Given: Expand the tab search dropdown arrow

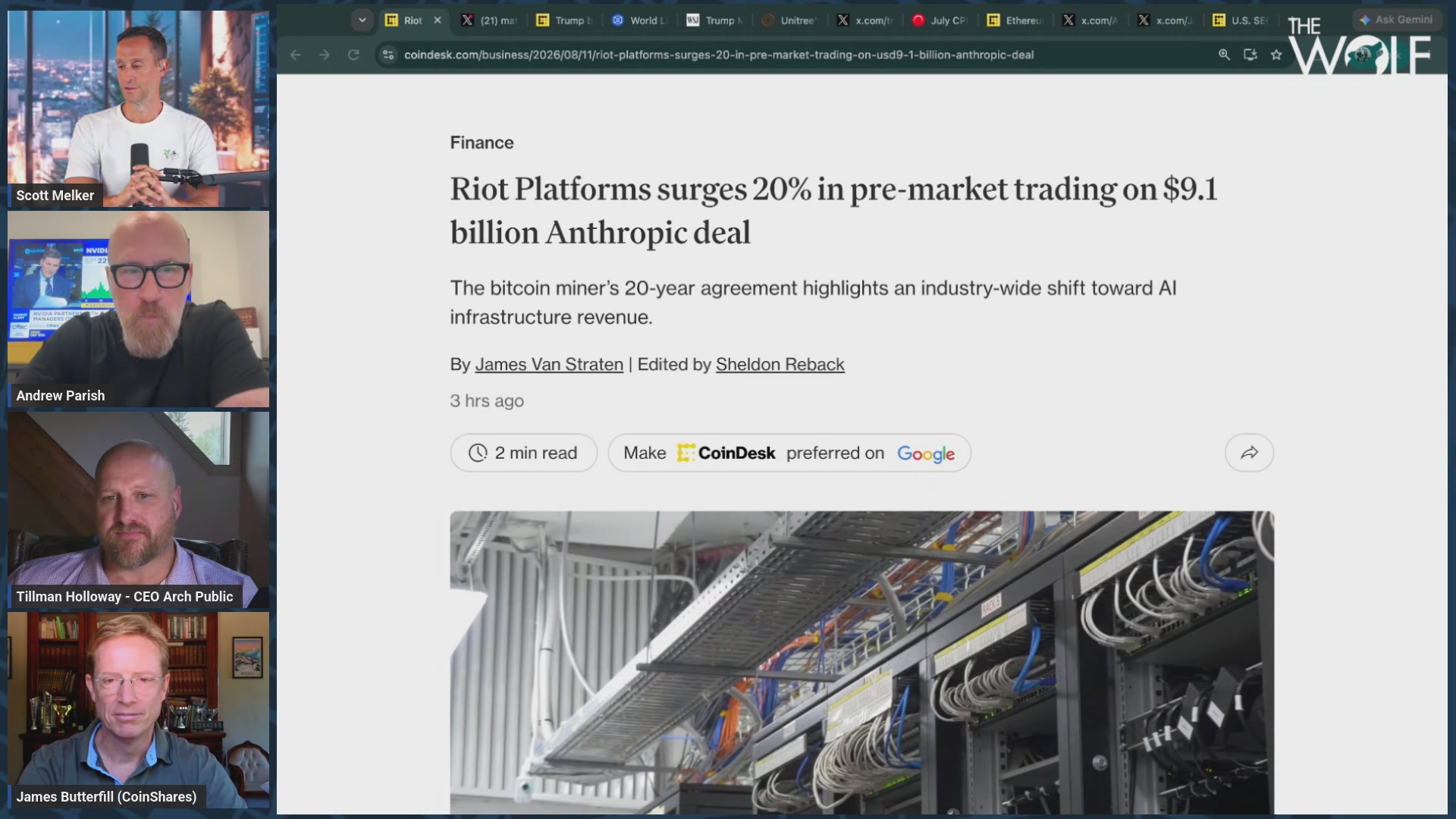Looking at the screenshot, I should (362, 20).
